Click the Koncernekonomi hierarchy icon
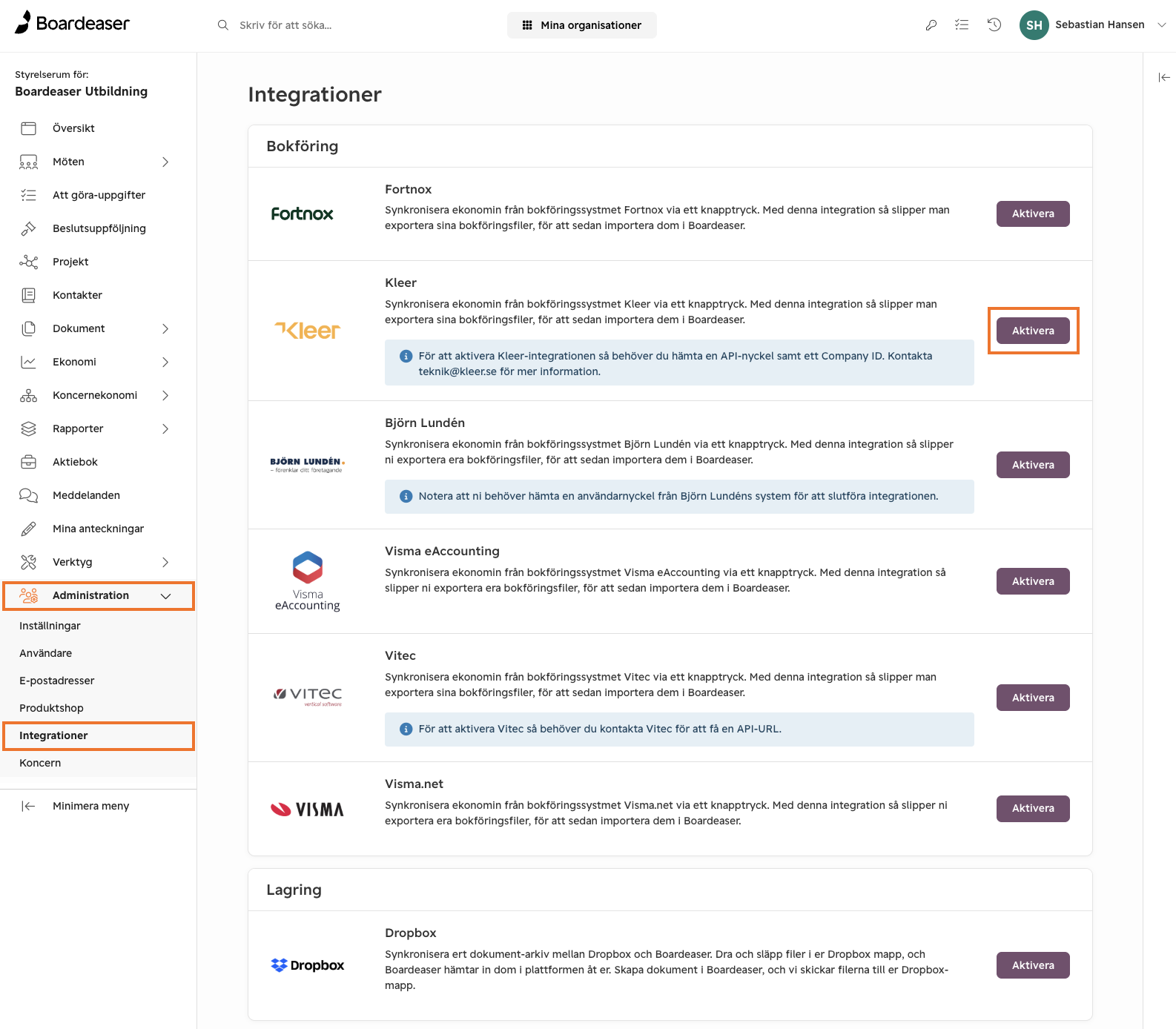This screenshot has height=1029, width=1176. [x=28, y=395]
